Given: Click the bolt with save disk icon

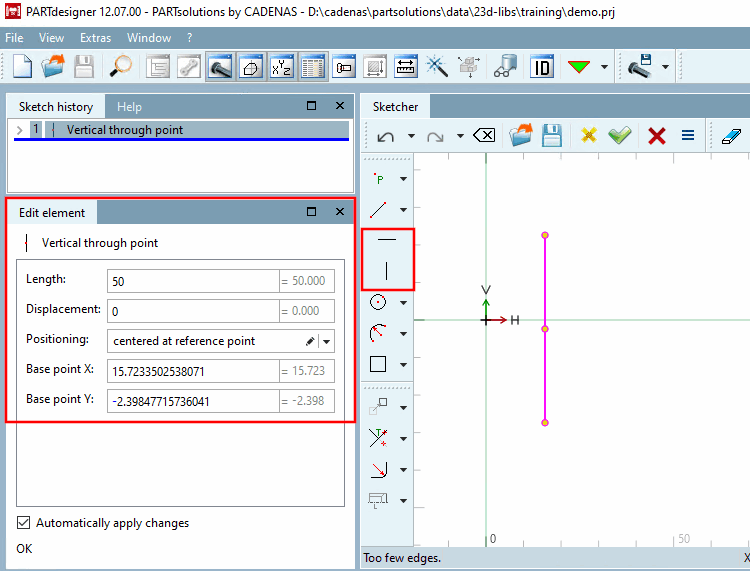Looking at the screenshot, I should coord(640,66).
